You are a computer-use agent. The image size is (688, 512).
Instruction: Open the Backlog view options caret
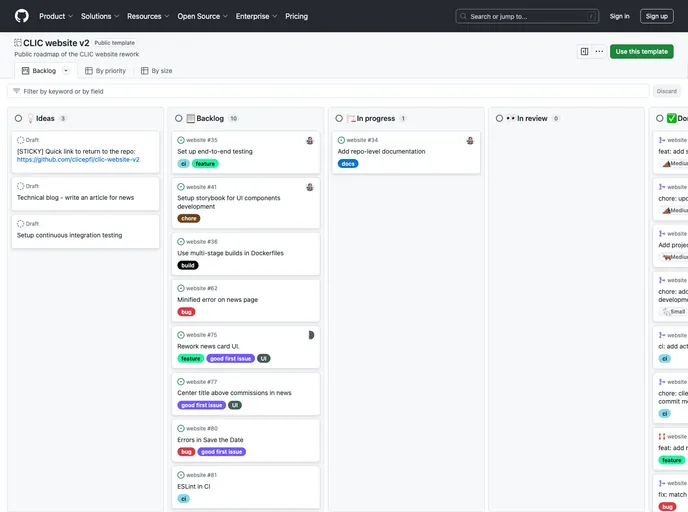[66, 71]
